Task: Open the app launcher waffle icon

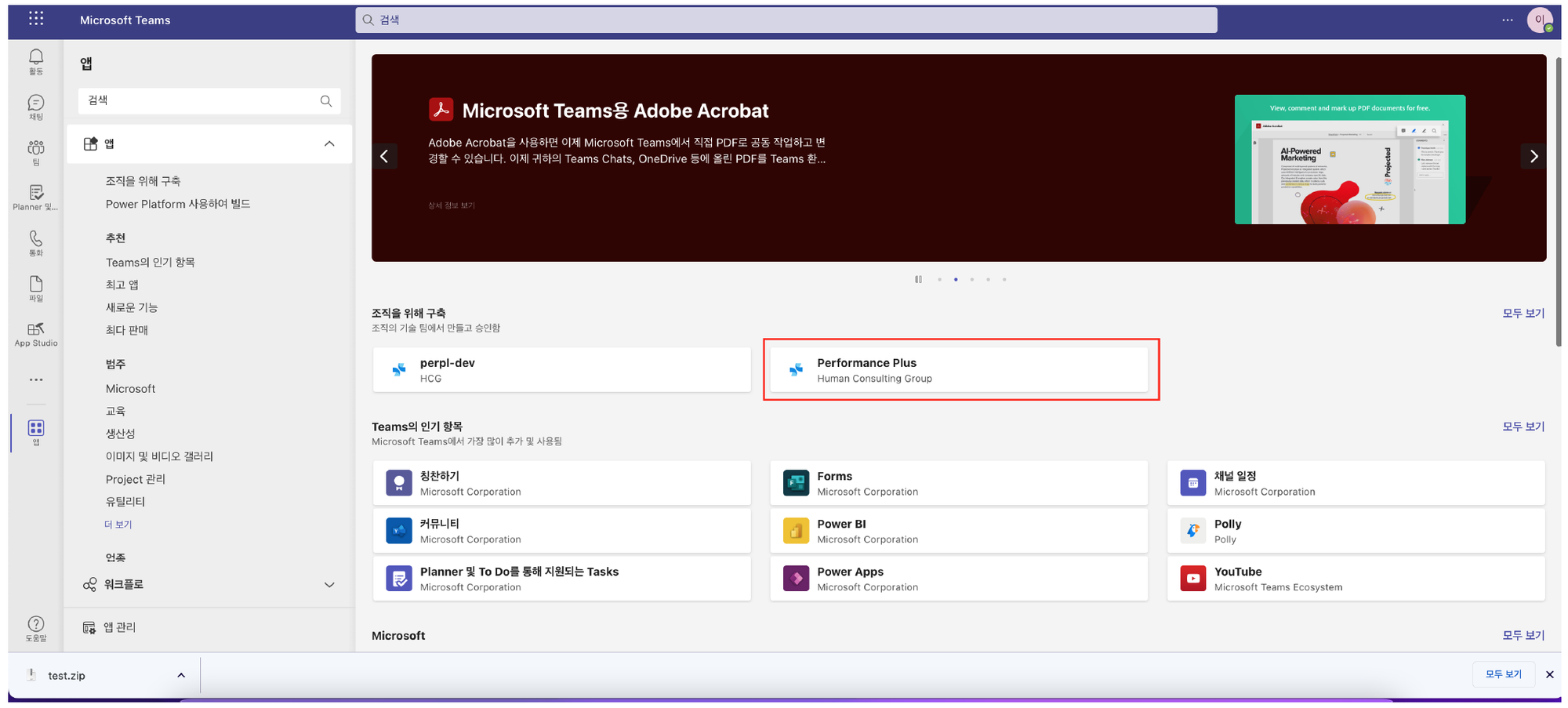Action: pos(36,19)
